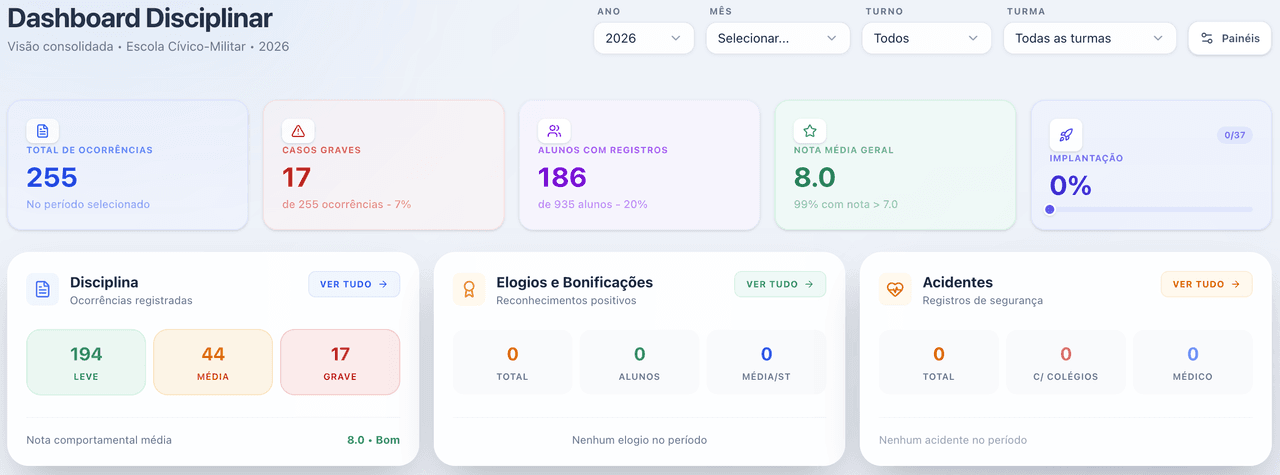Click the C/ Colégios tile in Acidentes
This screenshot has width=1280, height=475.
pos(1066,362)
